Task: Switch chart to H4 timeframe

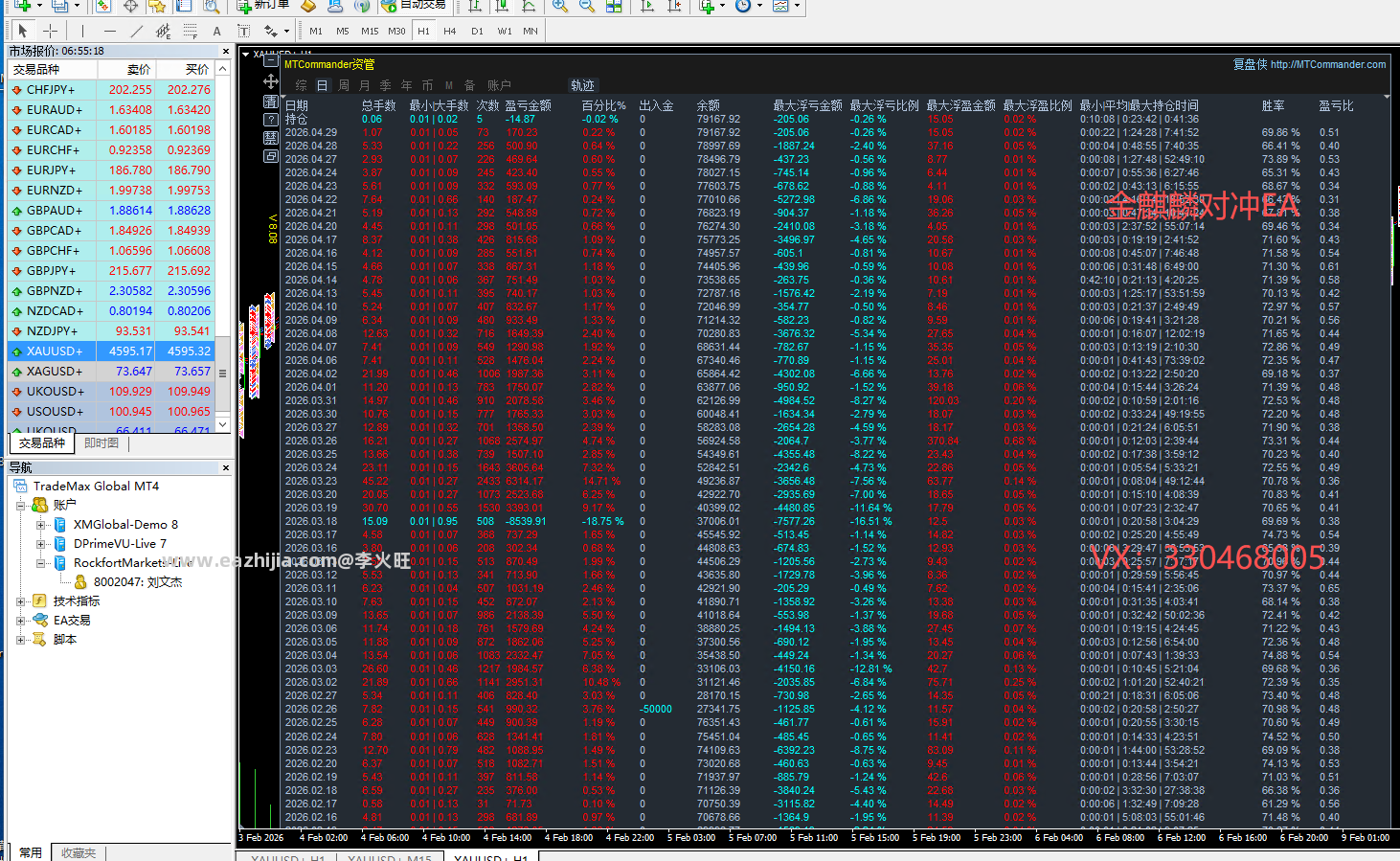Action: click(x=450, y=31)
